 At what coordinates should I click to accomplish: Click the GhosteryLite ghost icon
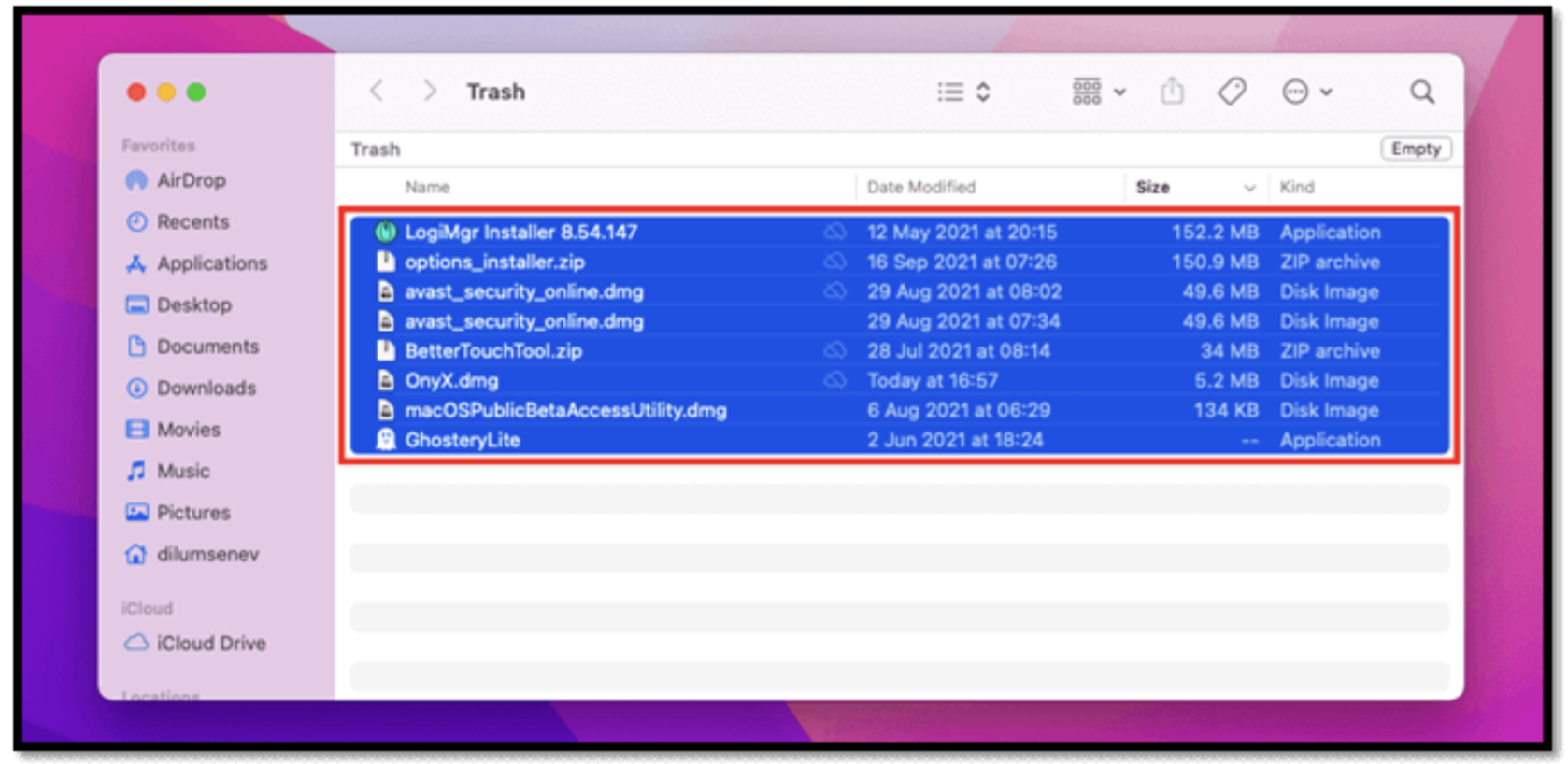tap(385, 440)
